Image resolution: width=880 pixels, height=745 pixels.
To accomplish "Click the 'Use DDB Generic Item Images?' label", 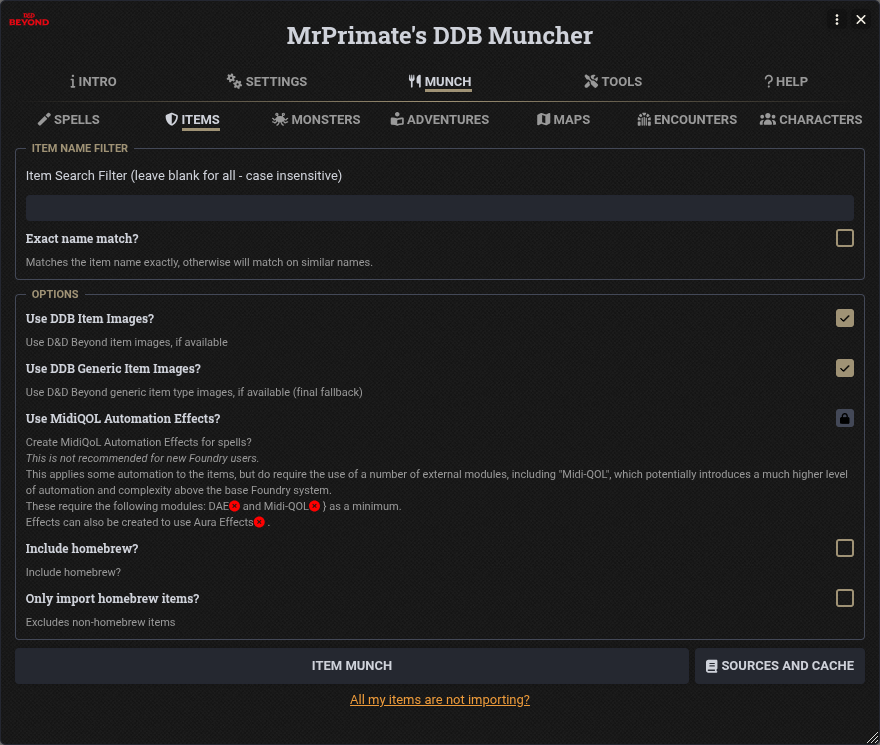I will tap(113, 369).
